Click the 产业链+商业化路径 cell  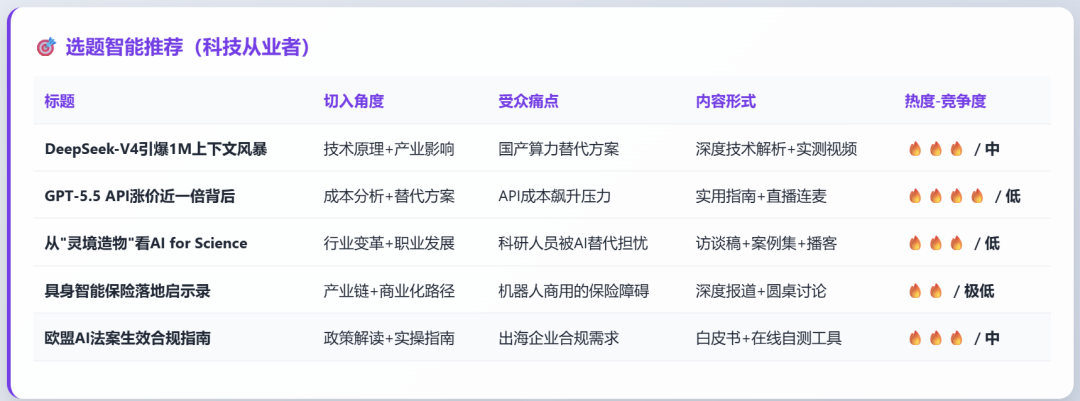(x=388, y=291)
